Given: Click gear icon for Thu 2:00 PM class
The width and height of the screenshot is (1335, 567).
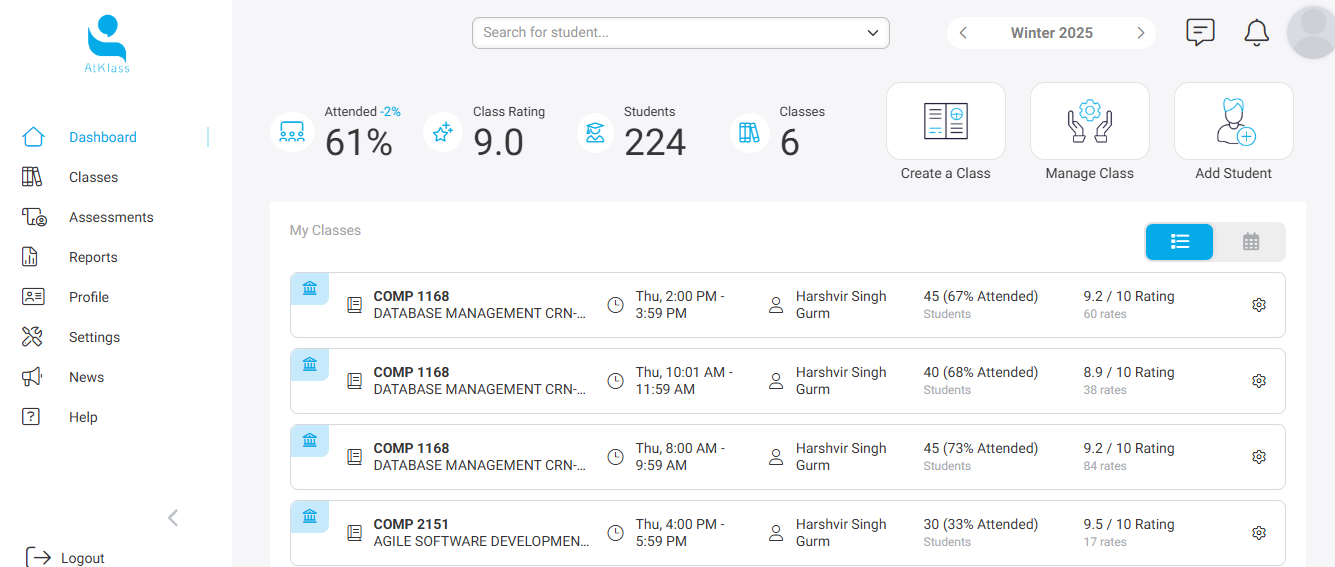Looking at the screenshot, I should [1259, 305].
